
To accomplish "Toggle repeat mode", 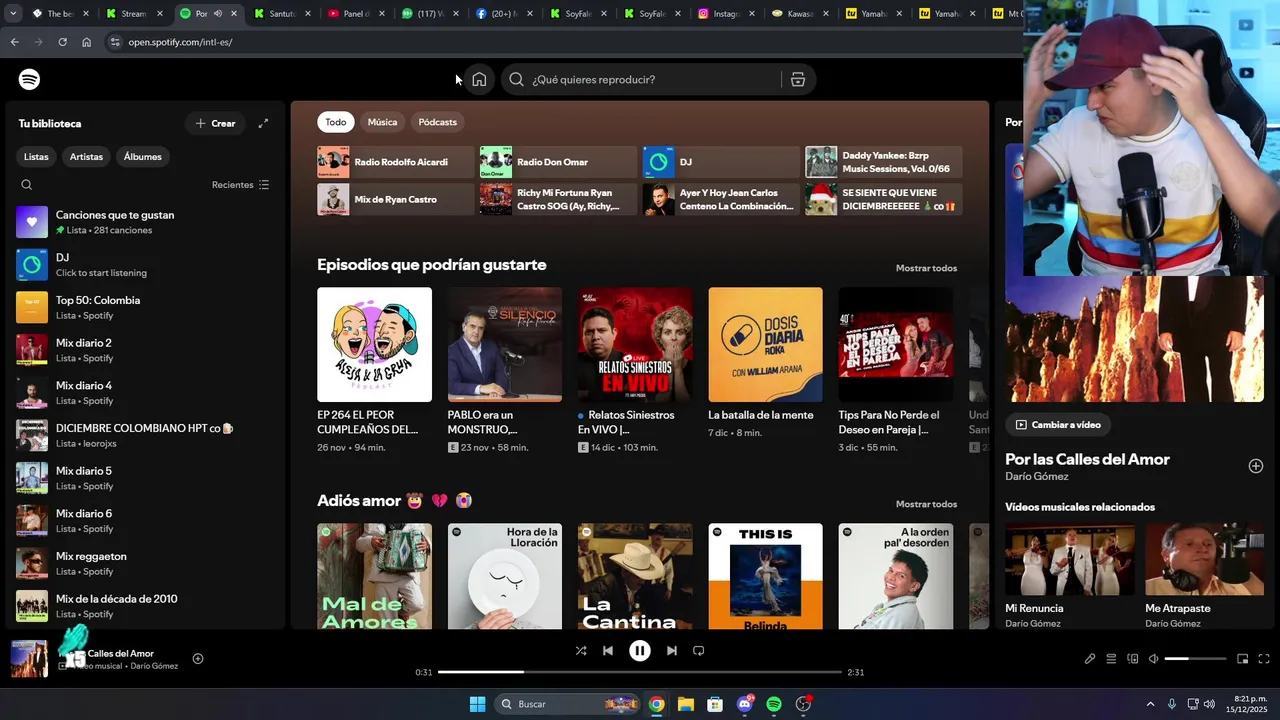I will point(699,651).
